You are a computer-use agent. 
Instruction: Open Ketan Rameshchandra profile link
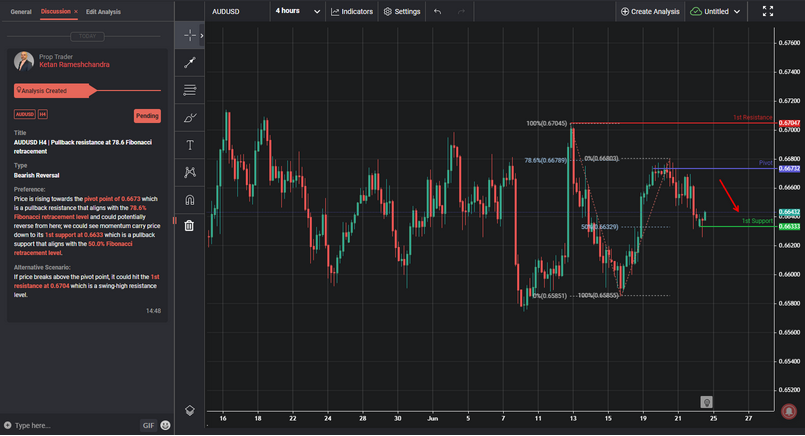click(x=74, y=65)
